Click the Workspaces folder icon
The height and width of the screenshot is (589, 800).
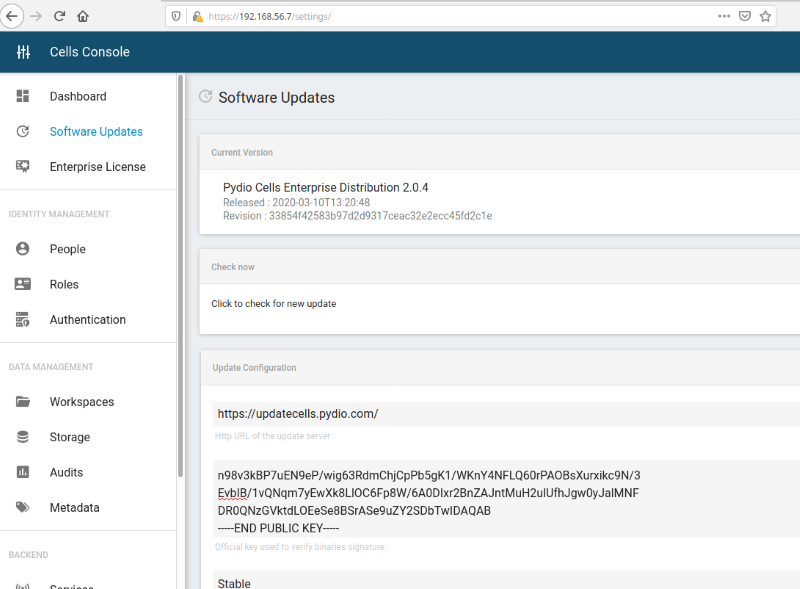click(x=23, y=402)
